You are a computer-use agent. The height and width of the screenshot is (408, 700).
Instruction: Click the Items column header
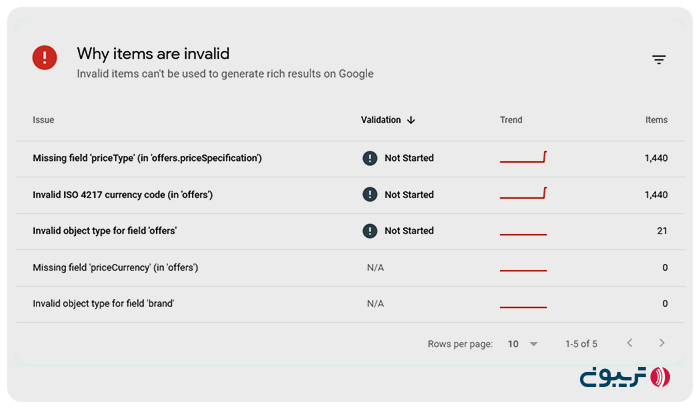656,120
